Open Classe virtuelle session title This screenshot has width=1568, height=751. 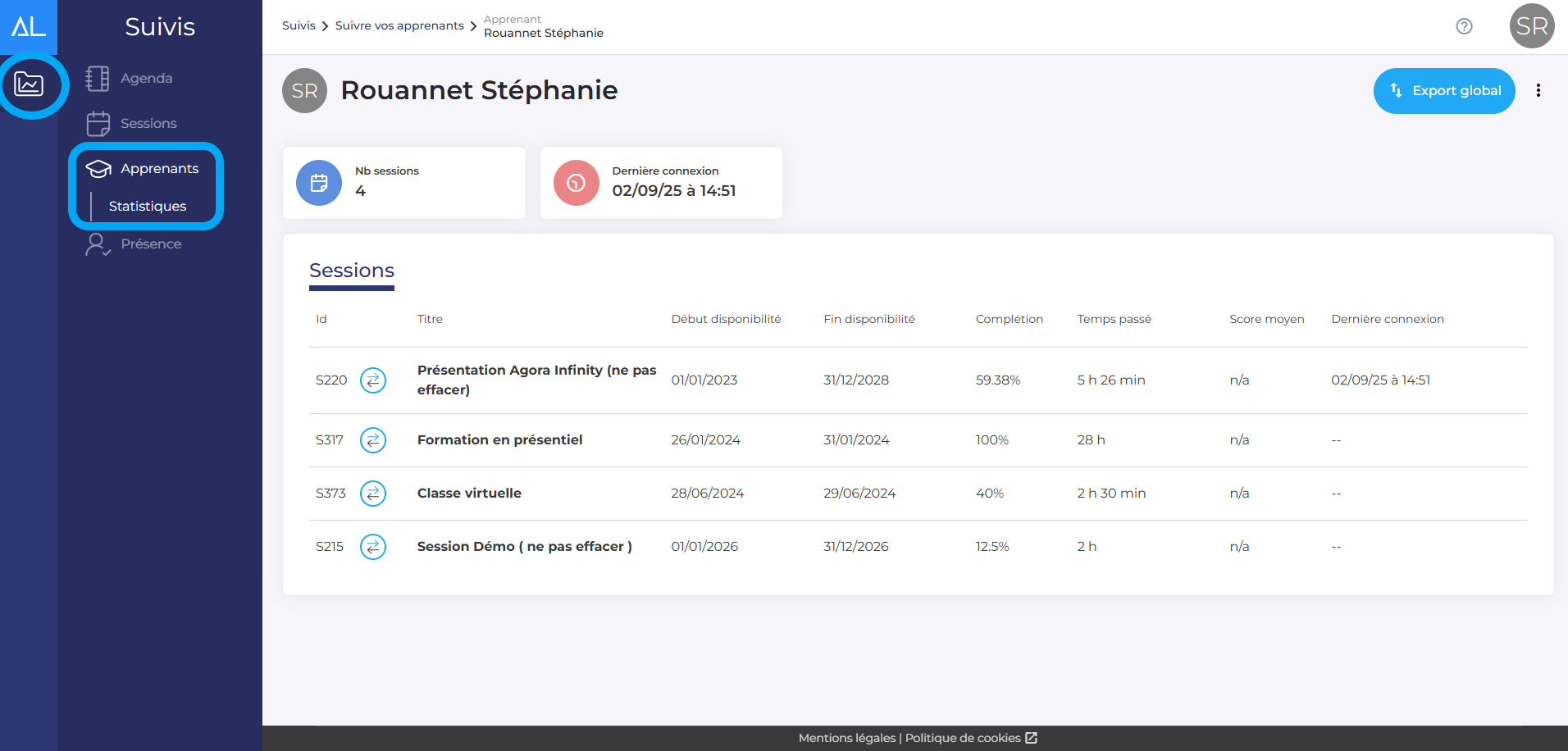(x=469, y=493)
